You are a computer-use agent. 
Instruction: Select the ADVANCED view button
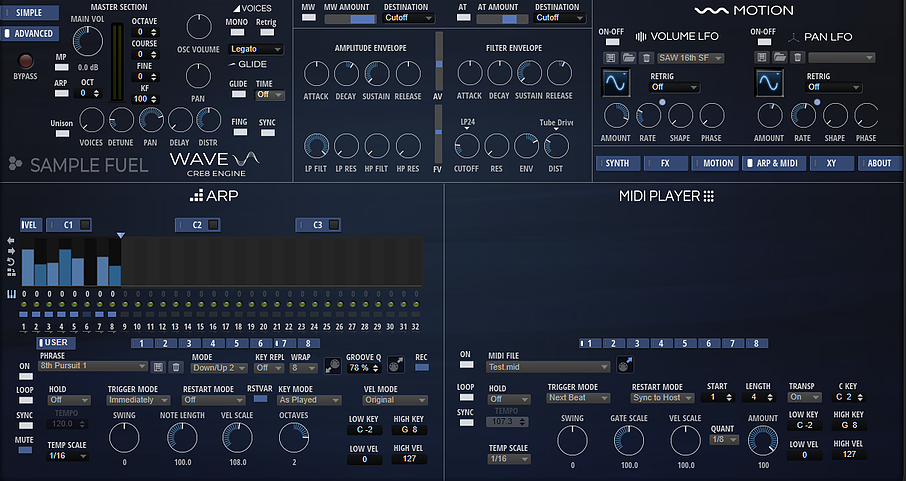pyautogui.click(x=29, y=34)
